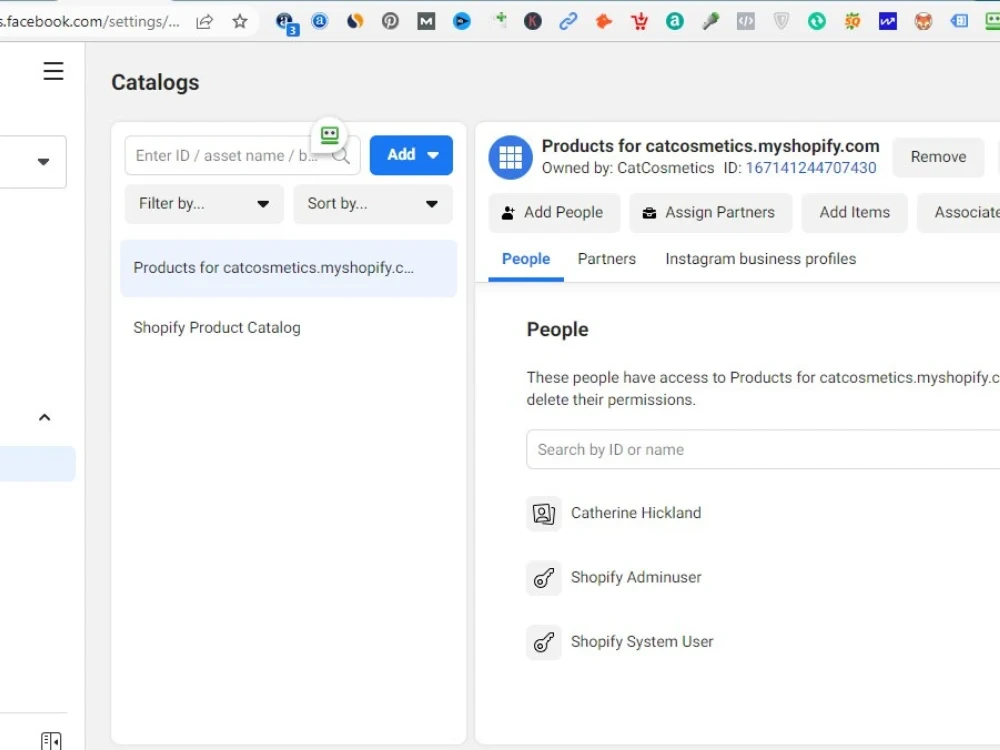Screen dimensions: 1000x750
Task: Click the blue catalog grid icon
Action: [x=510, y=158]
